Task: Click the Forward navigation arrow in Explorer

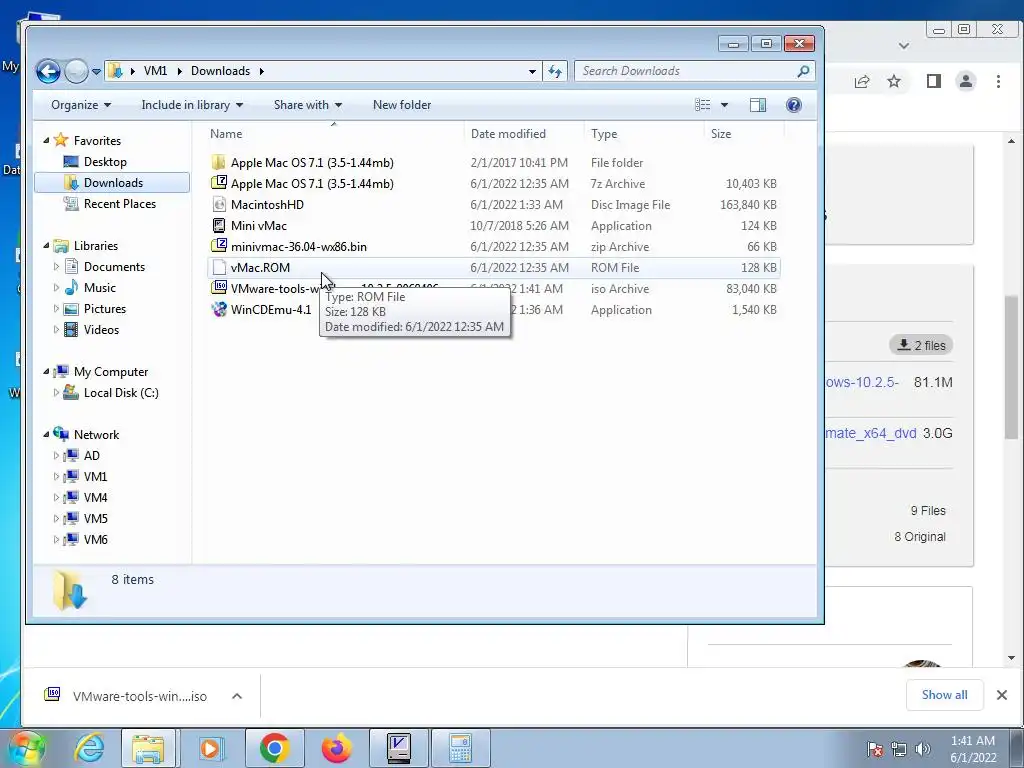Action: pos(76,71)
